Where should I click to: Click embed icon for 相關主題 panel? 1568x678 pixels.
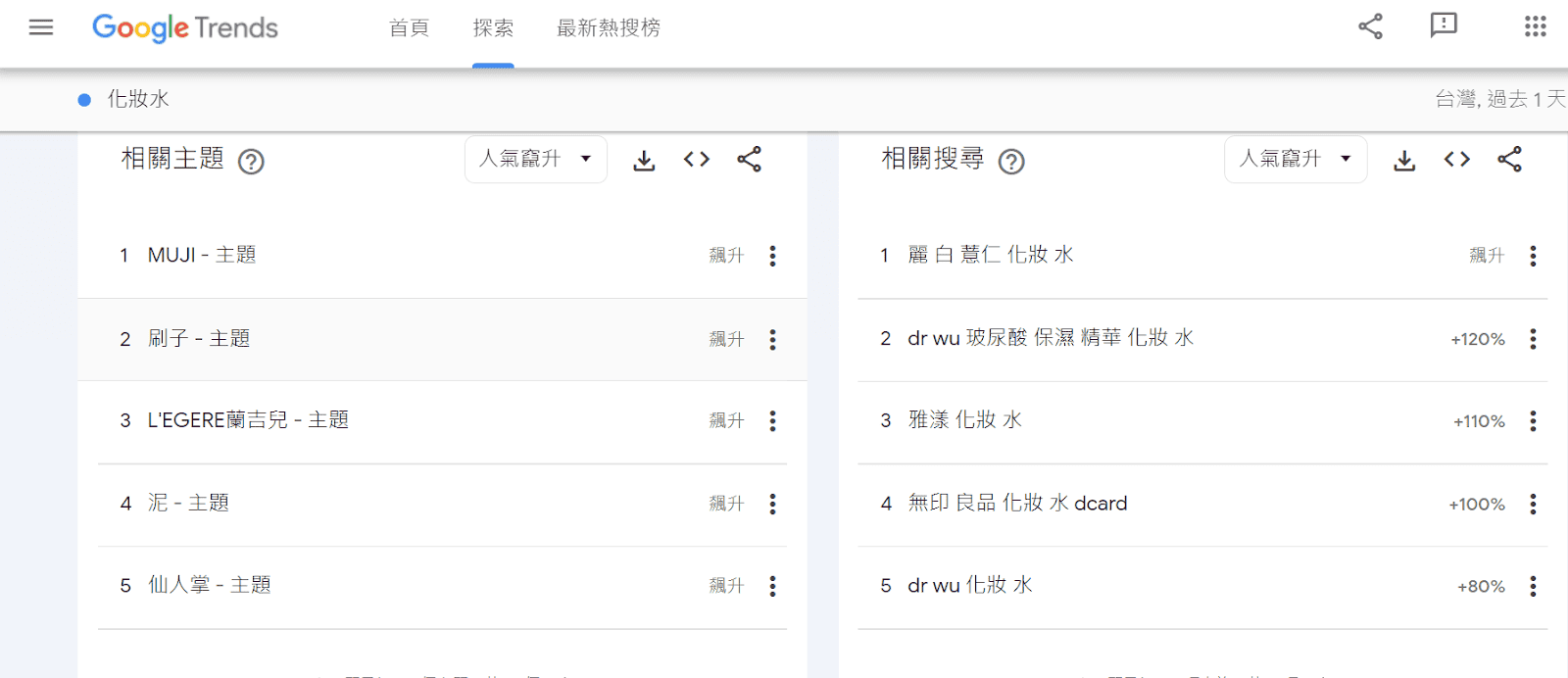click(697, 160)
